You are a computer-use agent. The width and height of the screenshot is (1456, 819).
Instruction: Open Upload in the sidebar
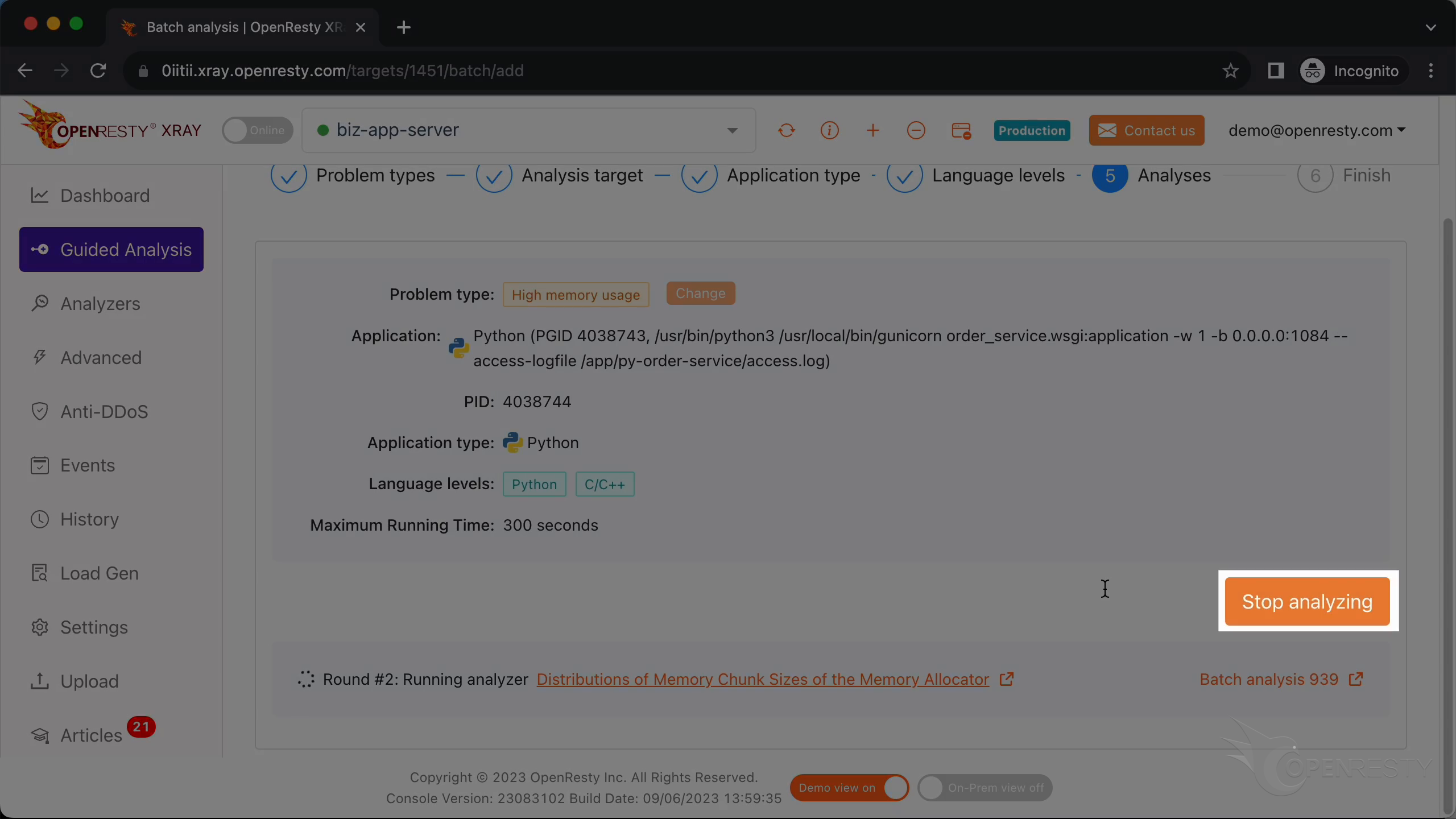[x=111, y=681]
